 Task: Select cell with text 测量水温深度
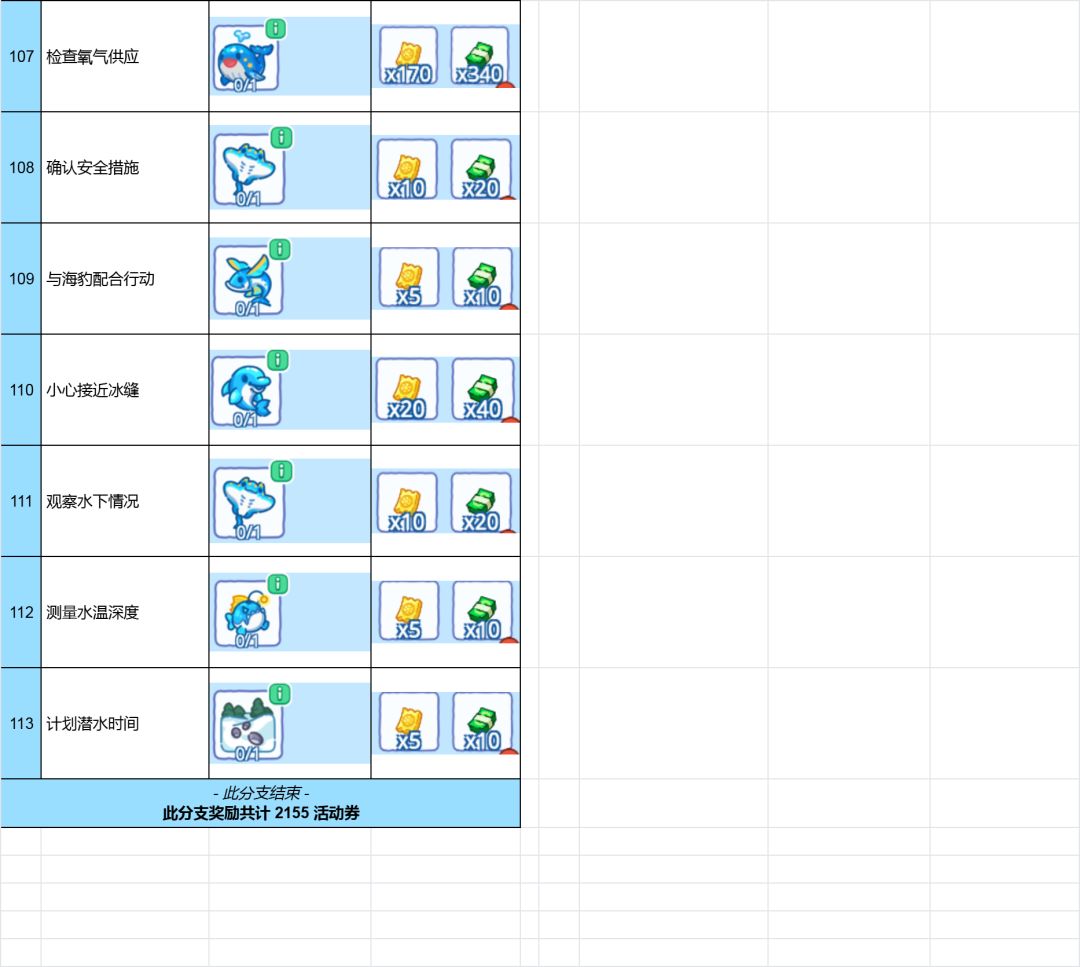pyautogui.click(x=125, y=612)
